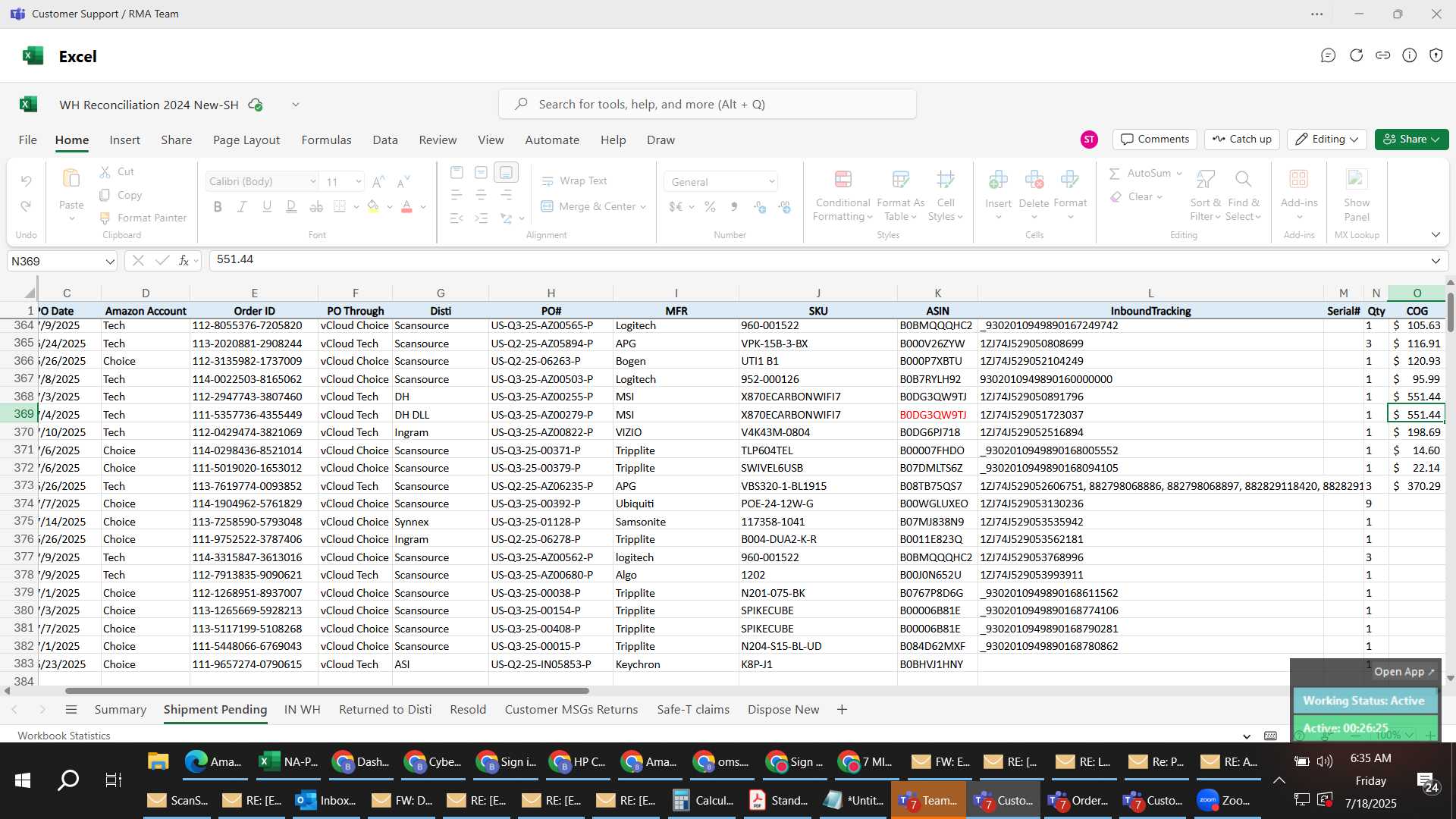Open Cell Styles gallery
The height and width of the screenshot is (819, 1456).
click(945, 196)
